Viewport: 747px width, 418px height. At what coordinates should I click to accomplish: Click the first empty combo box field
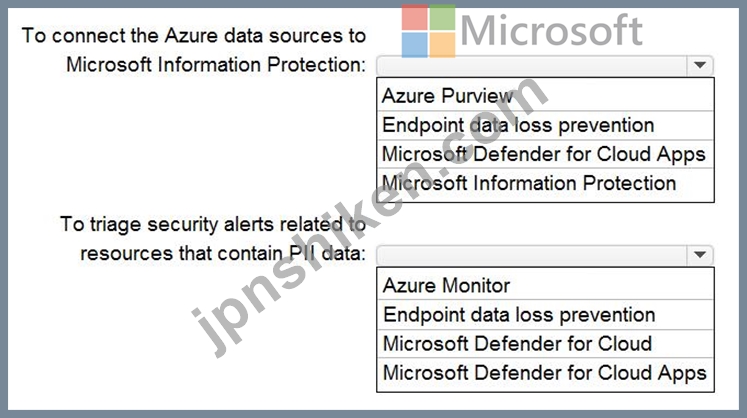pos(532,65)
